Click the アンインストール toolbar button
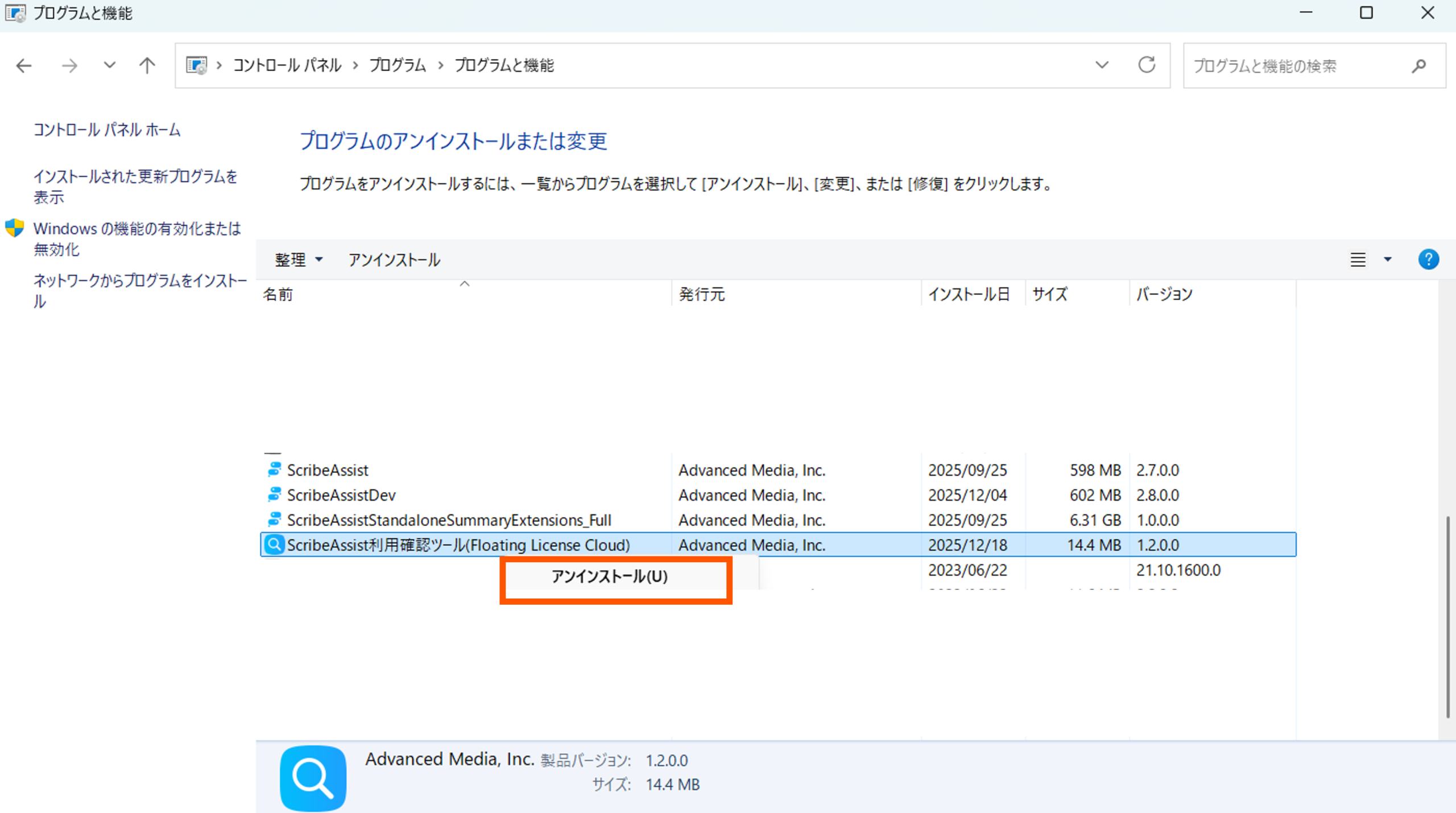The image size is (1456, 813). click(x=394, y=260)
